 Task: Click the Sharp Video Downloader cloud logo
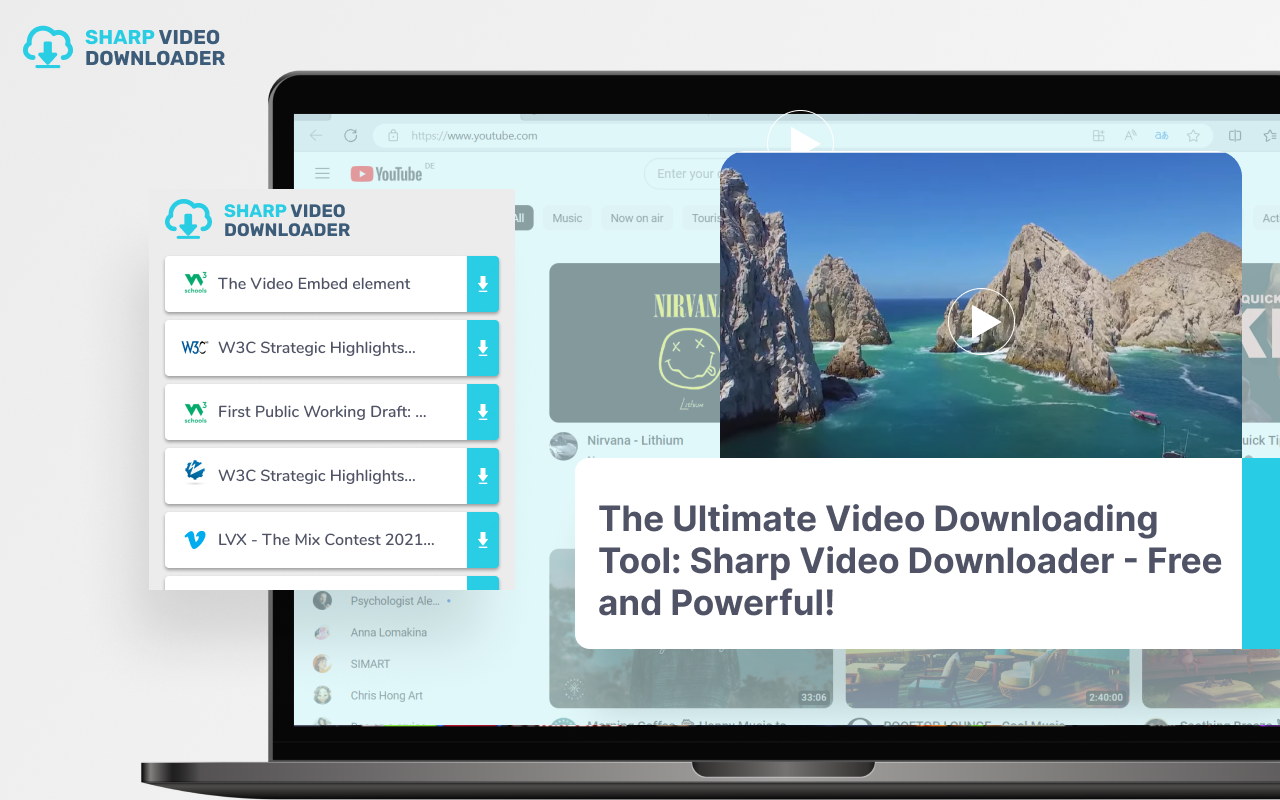click(47, 46)
